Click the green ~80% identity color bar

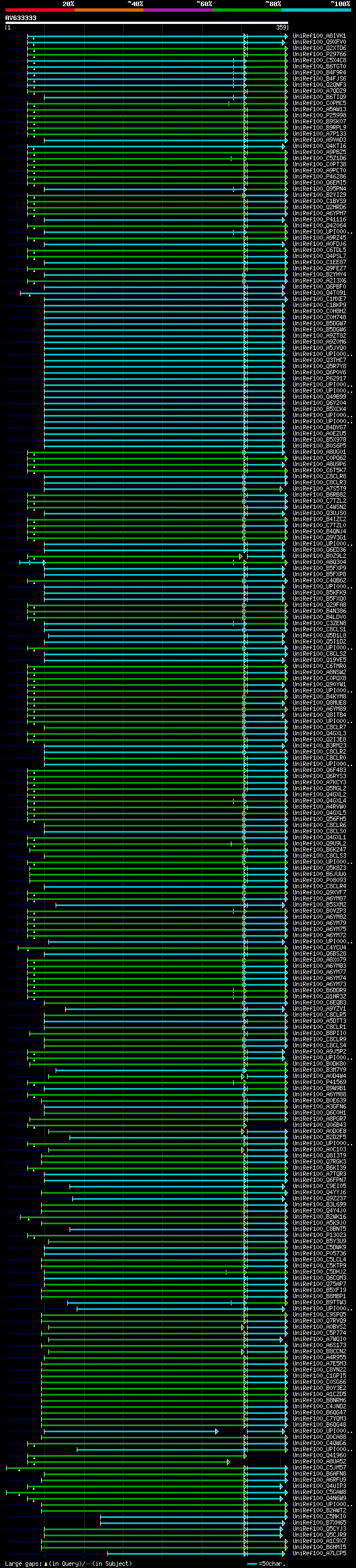click(247, 10)
